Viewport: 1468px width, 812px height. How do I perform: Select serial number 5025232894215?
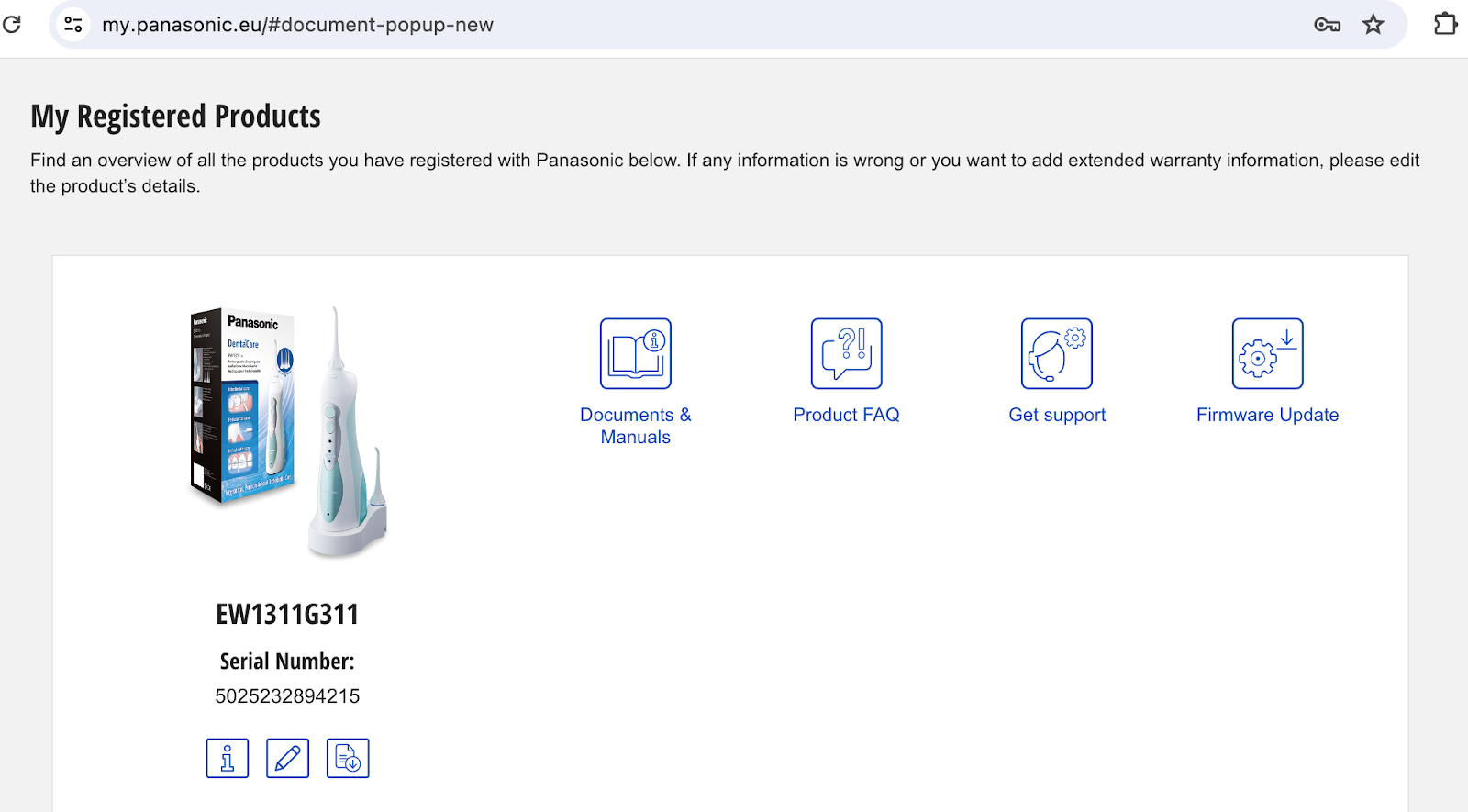point(287,696)
